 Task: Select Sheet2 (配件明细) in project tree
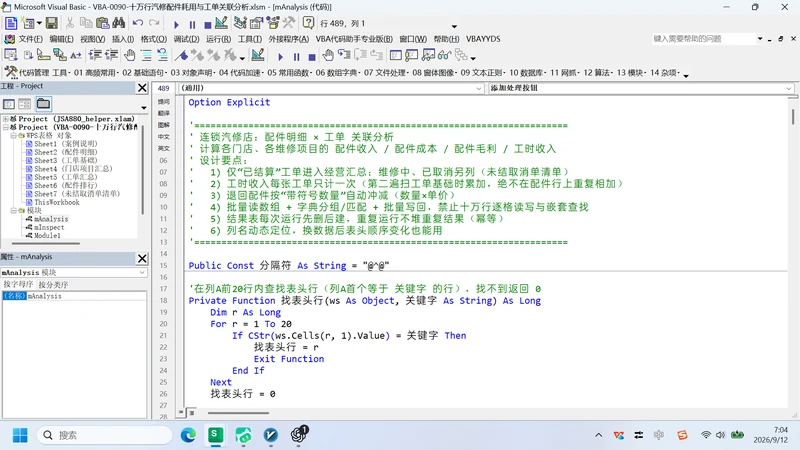(x=65, y=153)
